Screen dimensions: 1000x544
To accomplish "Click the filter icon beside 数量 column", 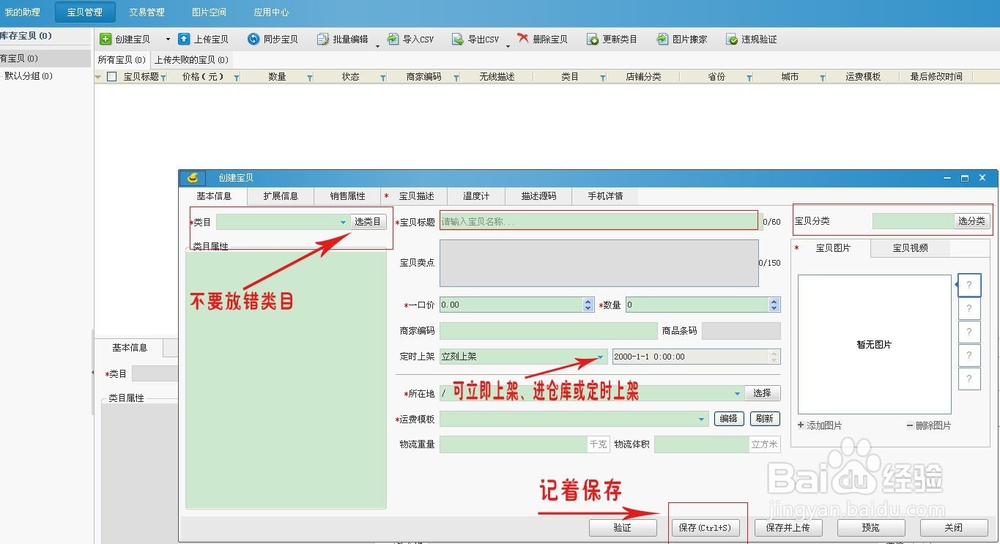I will pos(310,78).
